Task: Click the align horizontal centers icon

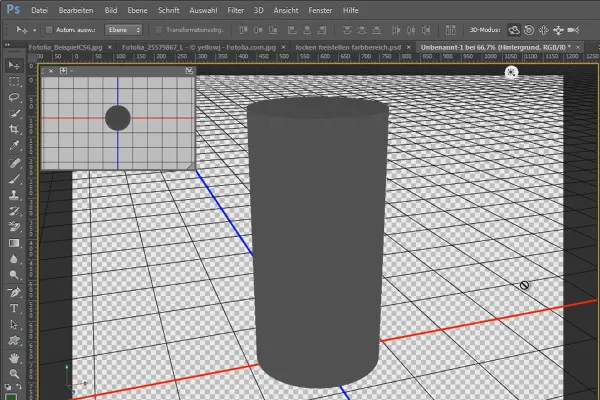Action: 307,30
